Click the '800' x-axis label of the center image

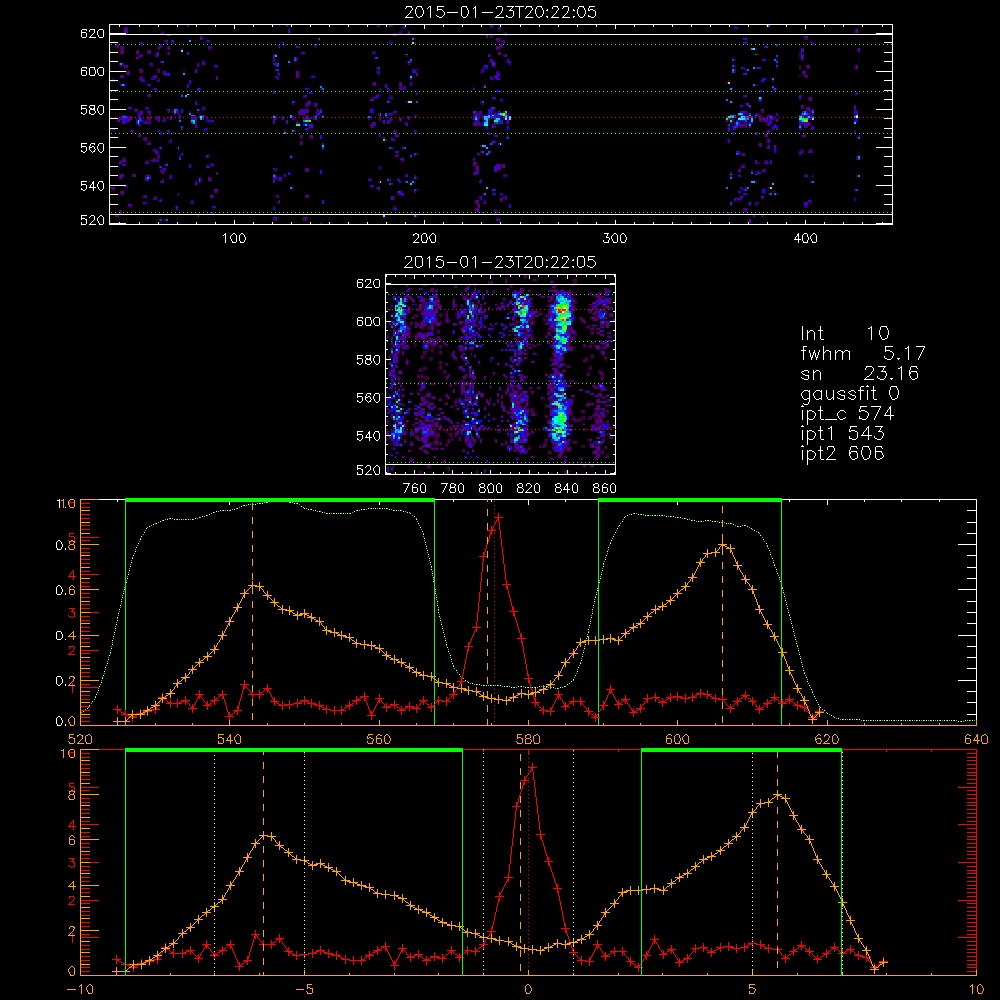490,489
